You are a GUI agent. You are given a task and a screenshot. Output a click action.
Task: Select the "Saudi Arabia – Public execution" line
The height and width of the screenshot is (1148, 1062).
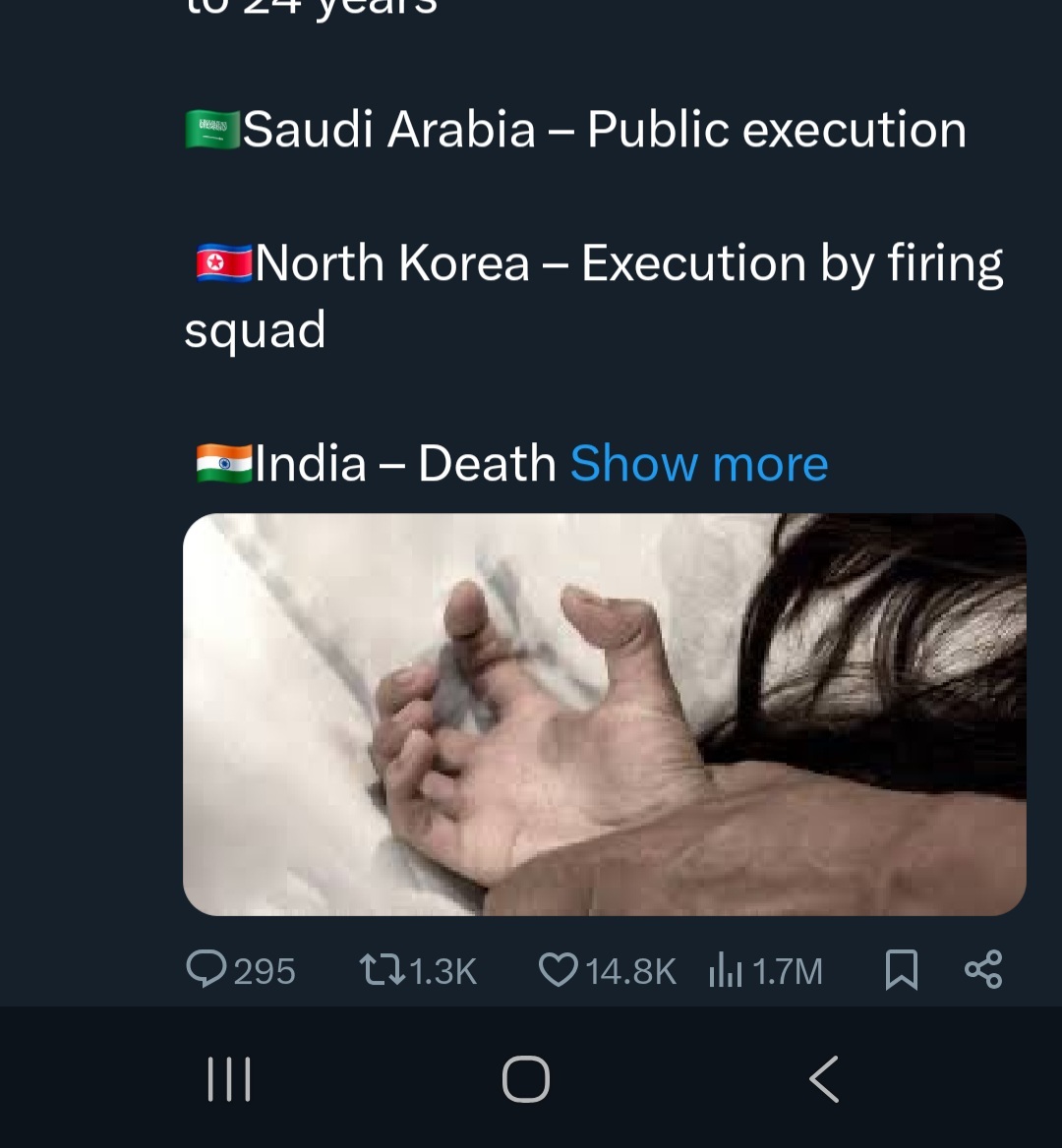(604, 130)
